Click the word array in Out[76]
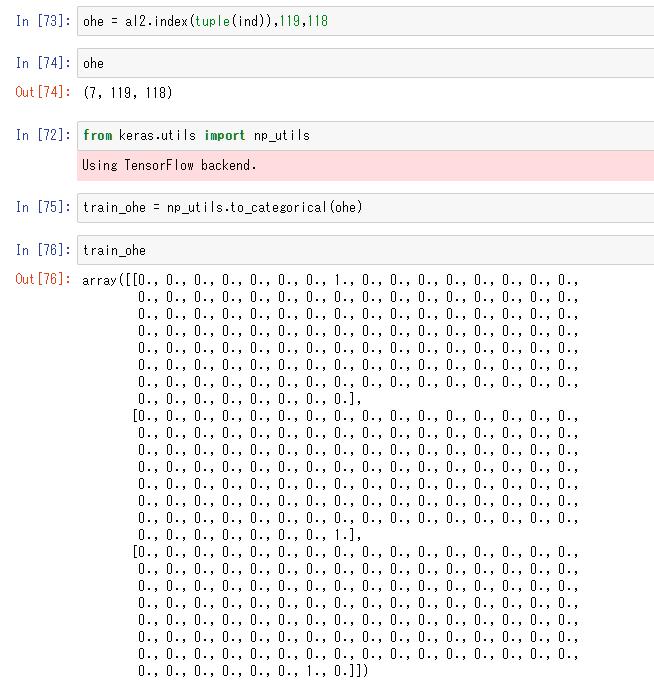This screenshot has height=690, width=654. point(99,280)
